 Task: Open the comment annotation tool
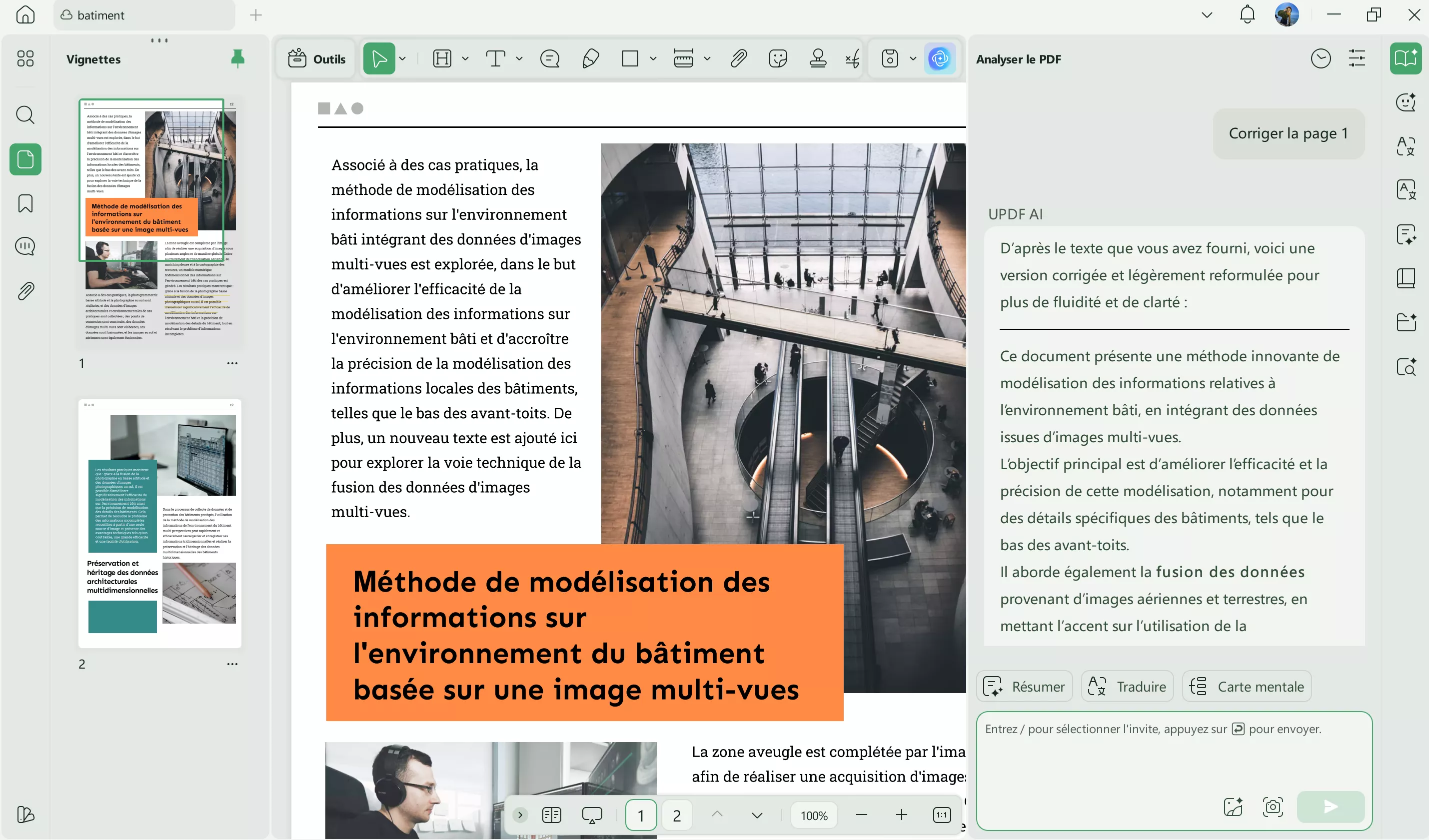(x=549, y=58)
